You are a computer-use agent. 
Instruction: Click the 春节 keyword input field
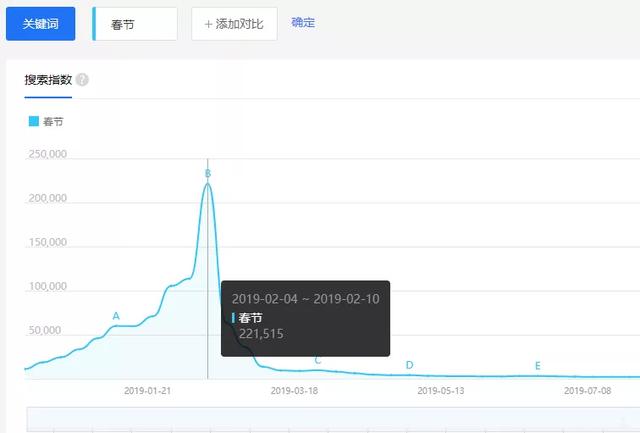coord(136,23)
